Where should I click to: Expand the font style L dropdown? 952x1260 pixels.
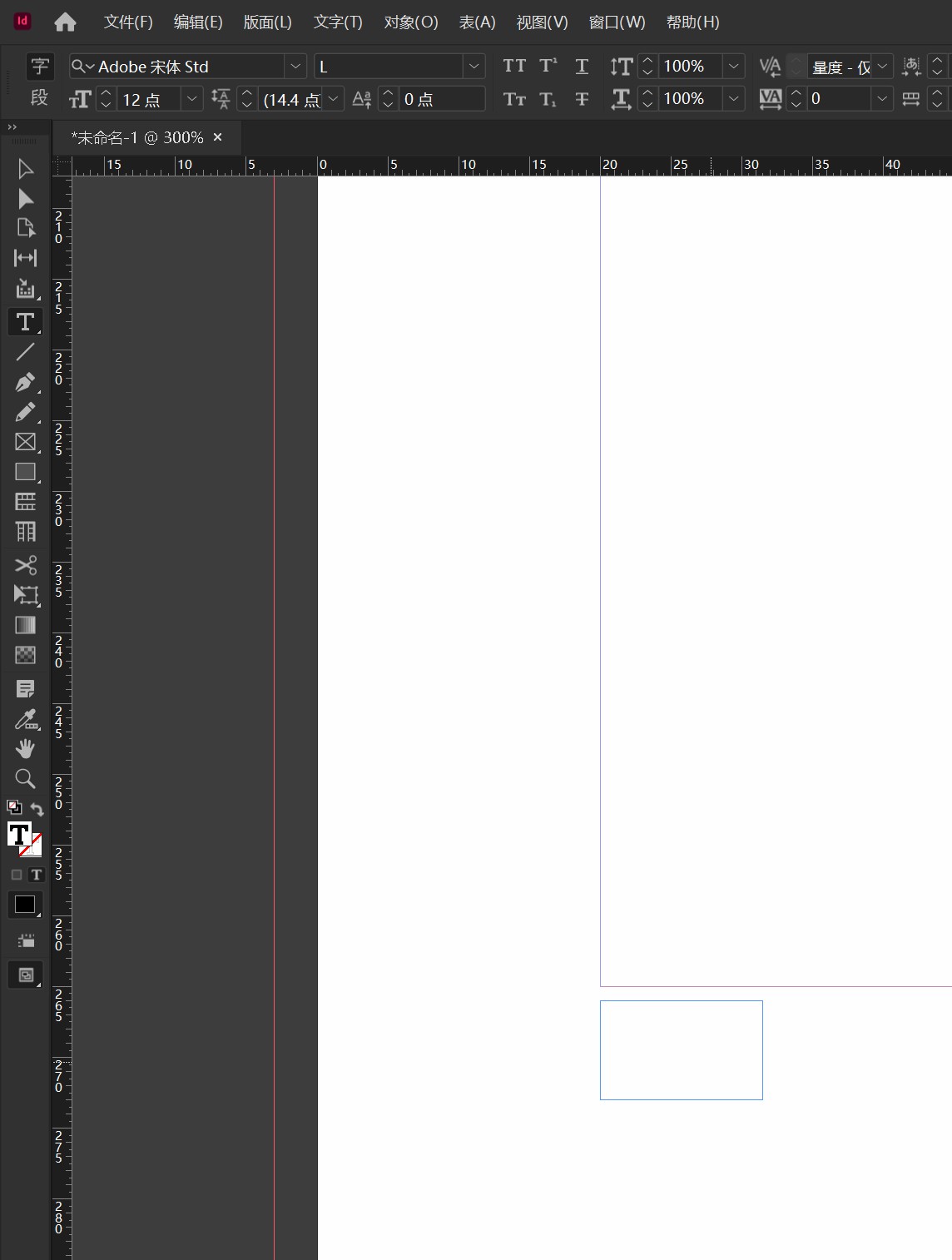474,66
